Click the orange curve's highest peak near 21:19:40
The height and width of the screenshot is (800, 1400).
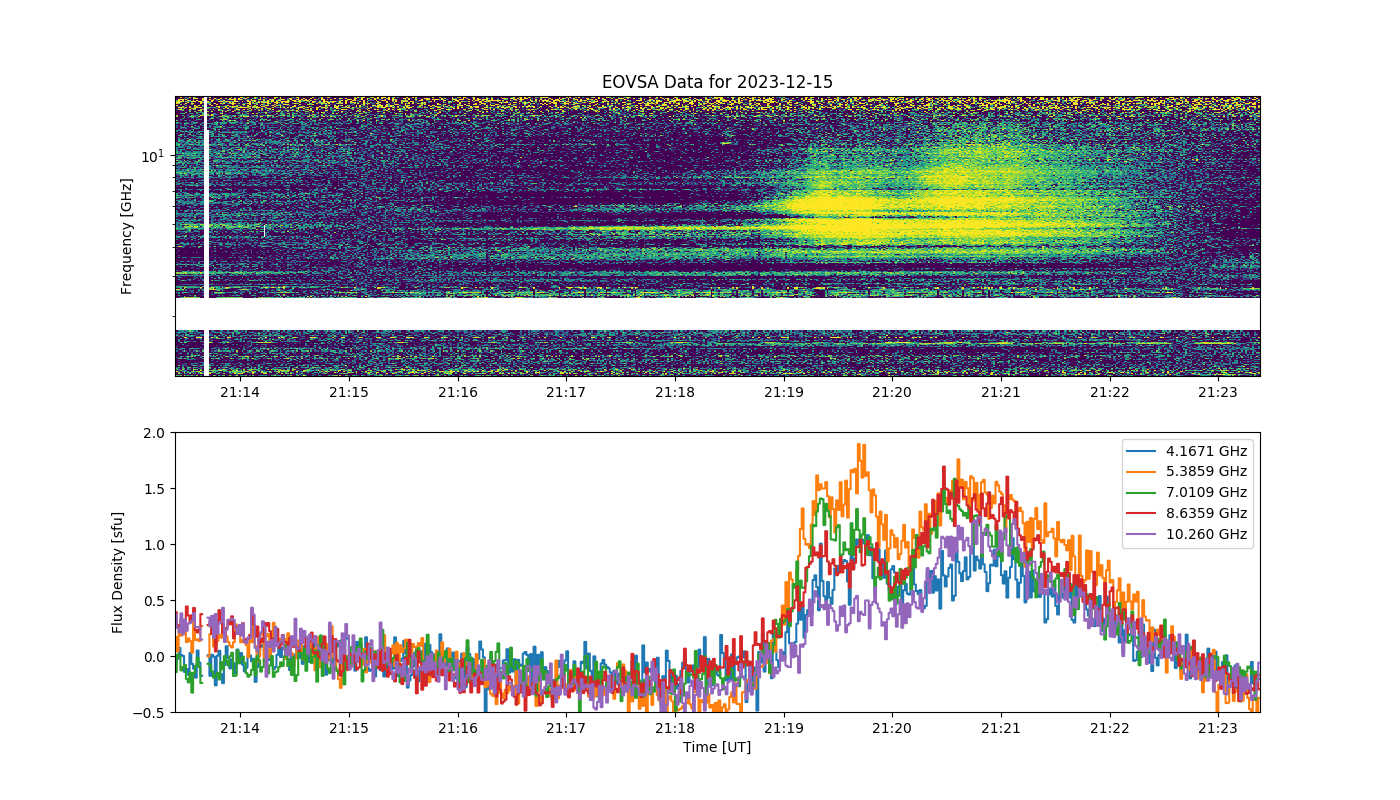[860, 446]
